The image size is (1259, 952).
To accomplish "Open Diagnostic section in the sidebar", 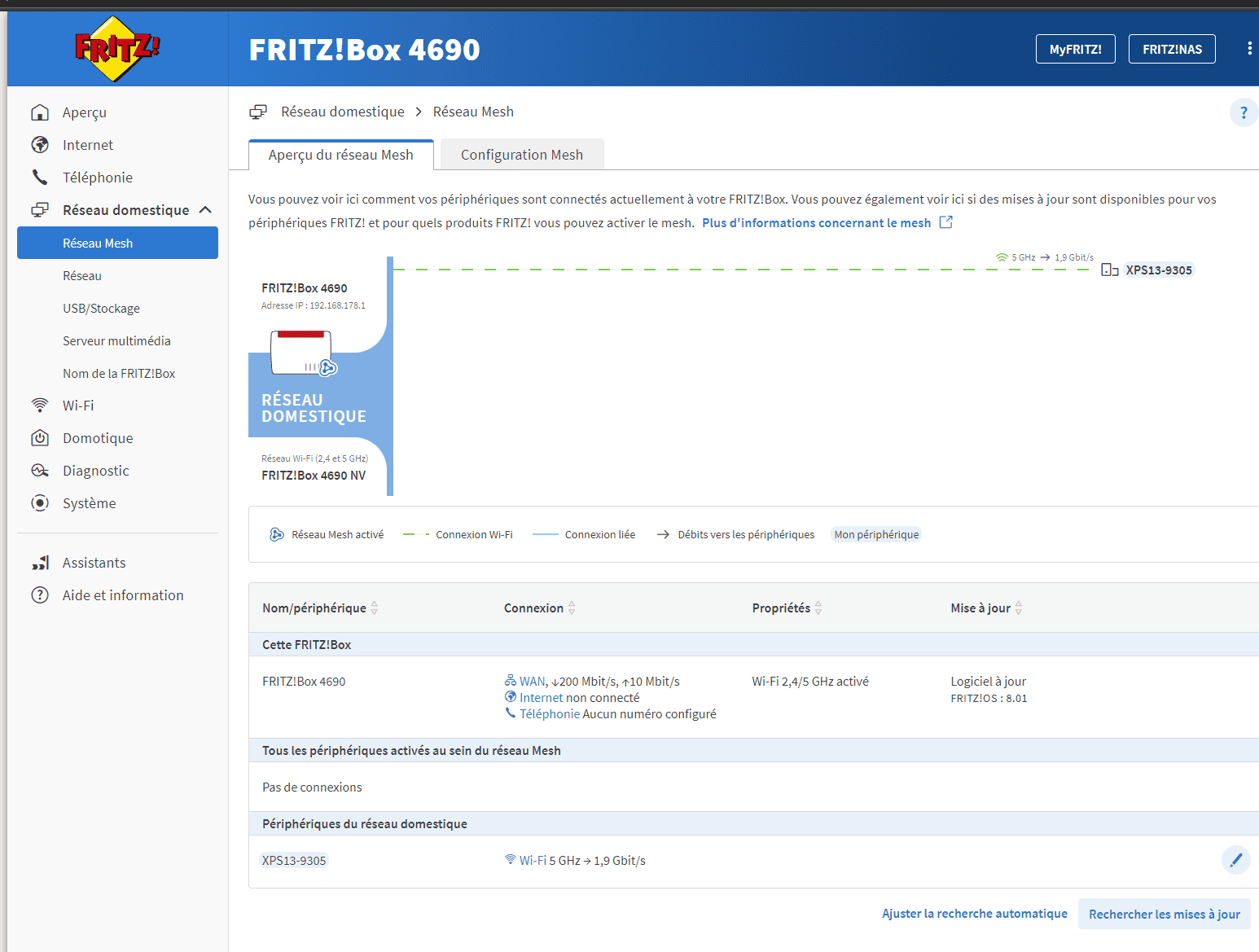I will pos(95,471).
